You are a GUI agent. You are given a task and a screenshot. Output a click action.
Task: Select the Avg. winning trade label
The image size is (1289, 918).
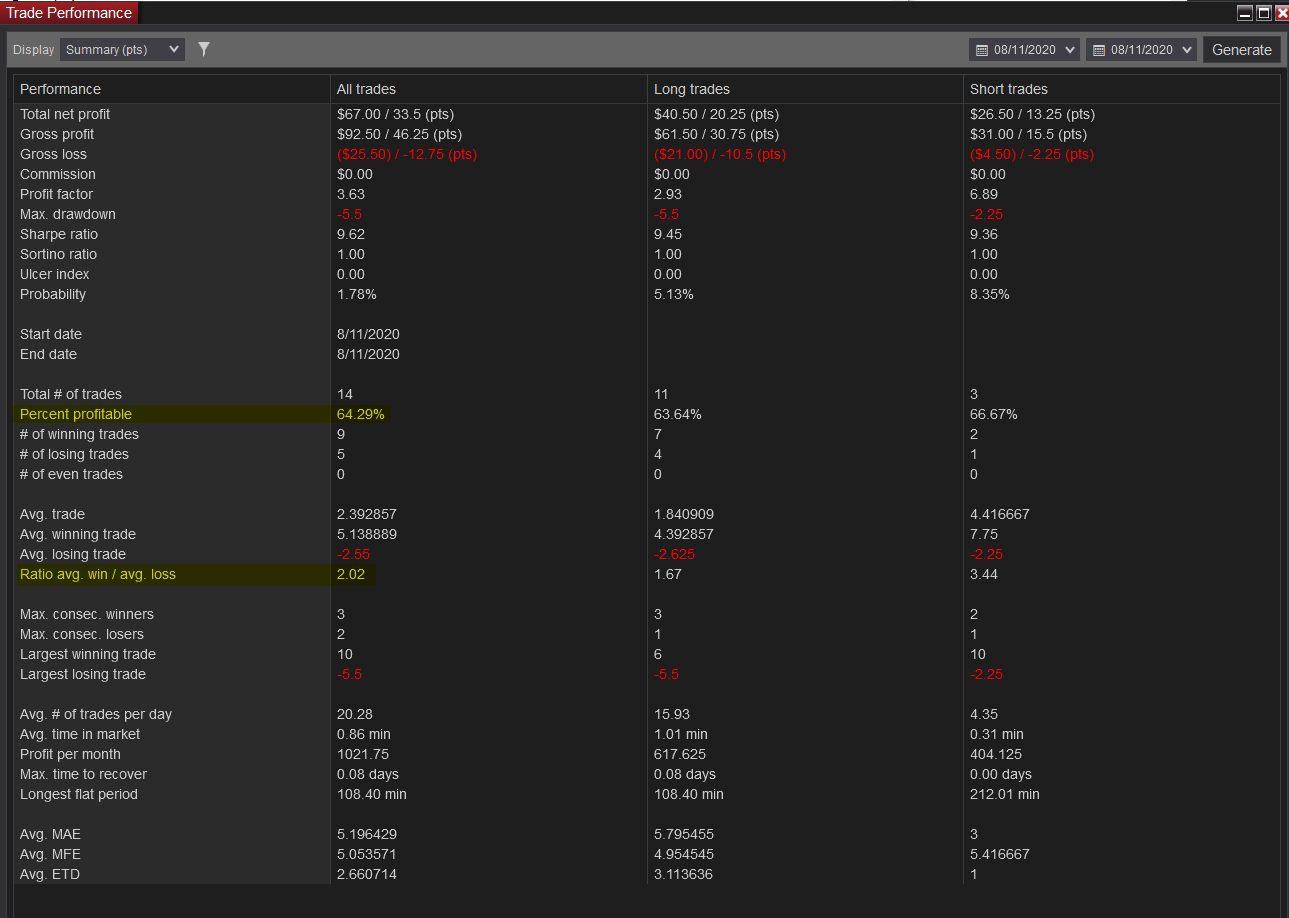click(78, 534)
